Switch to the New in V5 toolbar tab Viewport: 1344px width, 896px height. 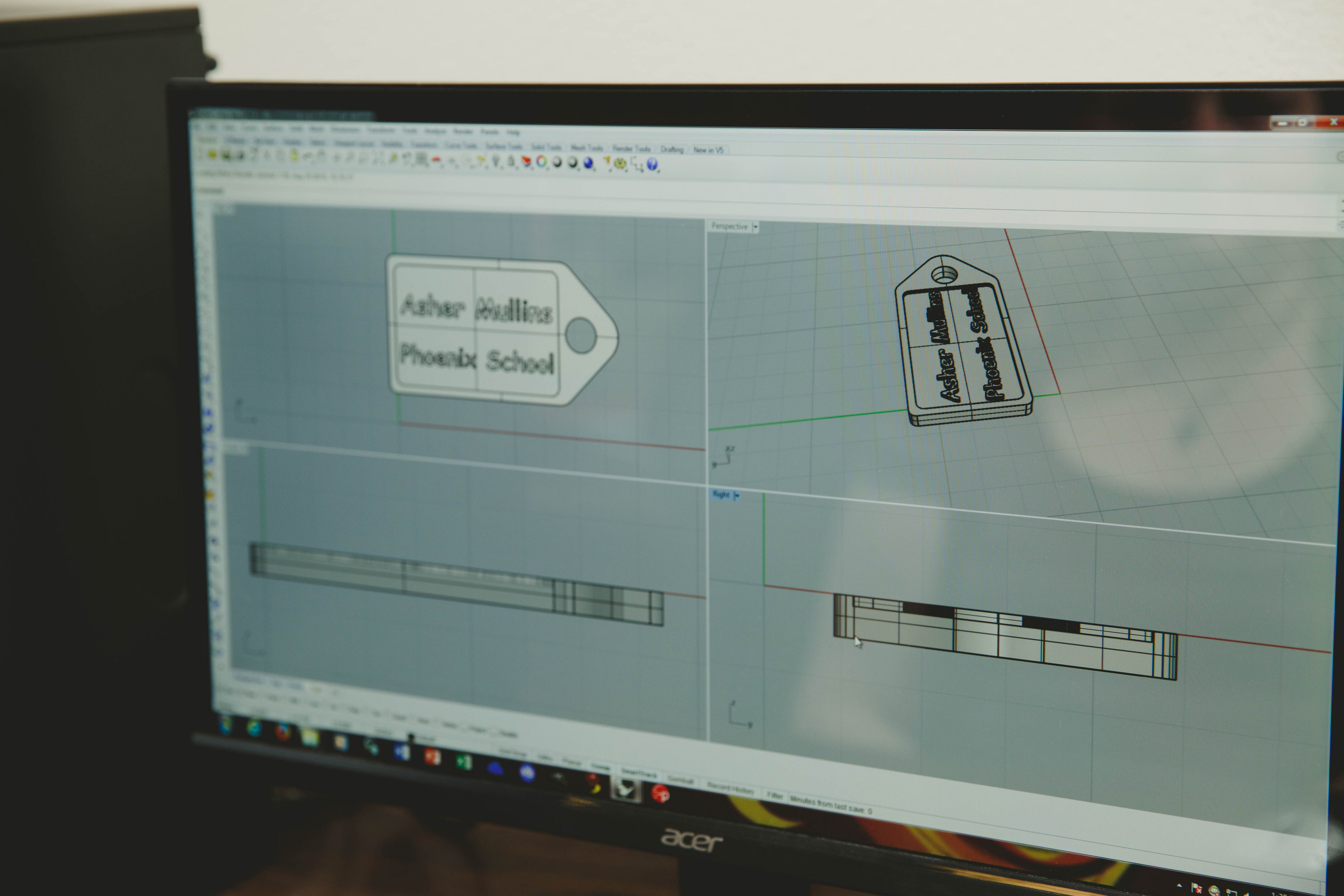(x=709, y=150)
